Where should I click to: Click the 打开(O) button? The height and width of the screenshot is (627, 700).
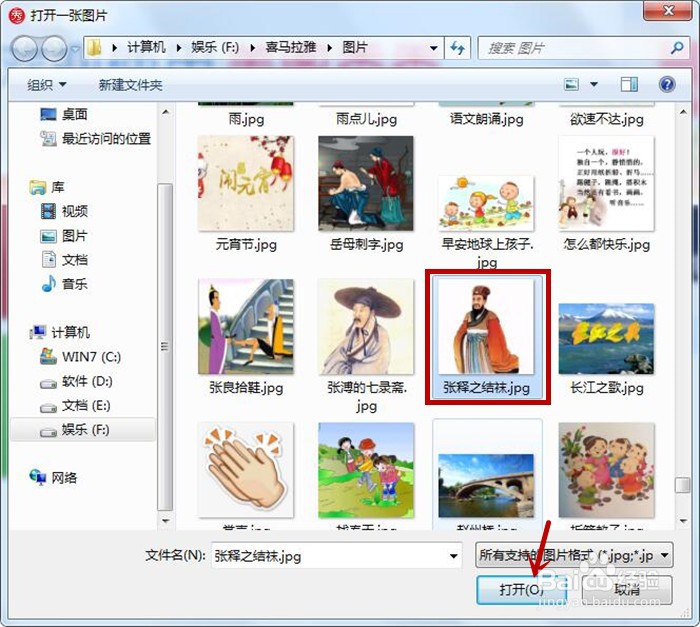click(521, 590)
